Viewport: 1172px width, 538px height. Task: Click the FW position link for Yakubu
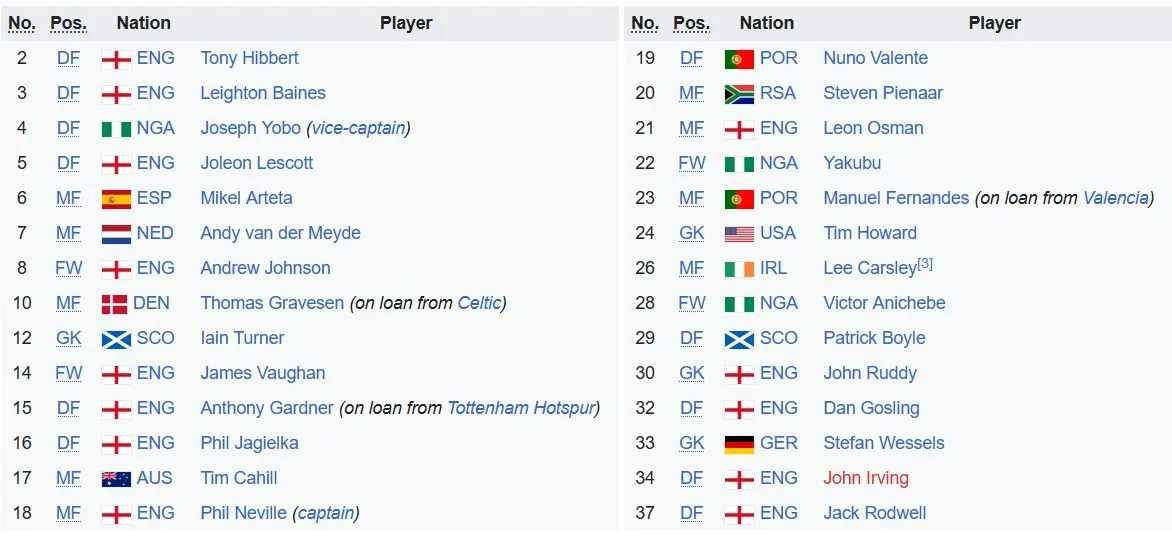pos(691,163)
